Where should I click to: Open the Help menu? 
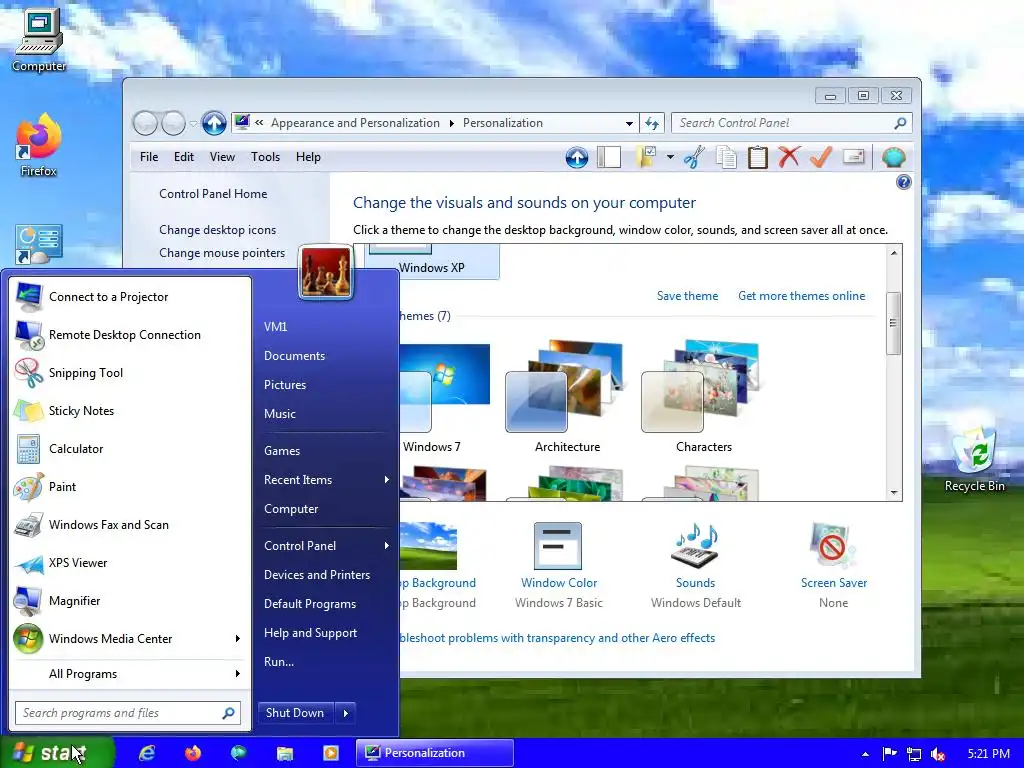[x=308, y=157]
